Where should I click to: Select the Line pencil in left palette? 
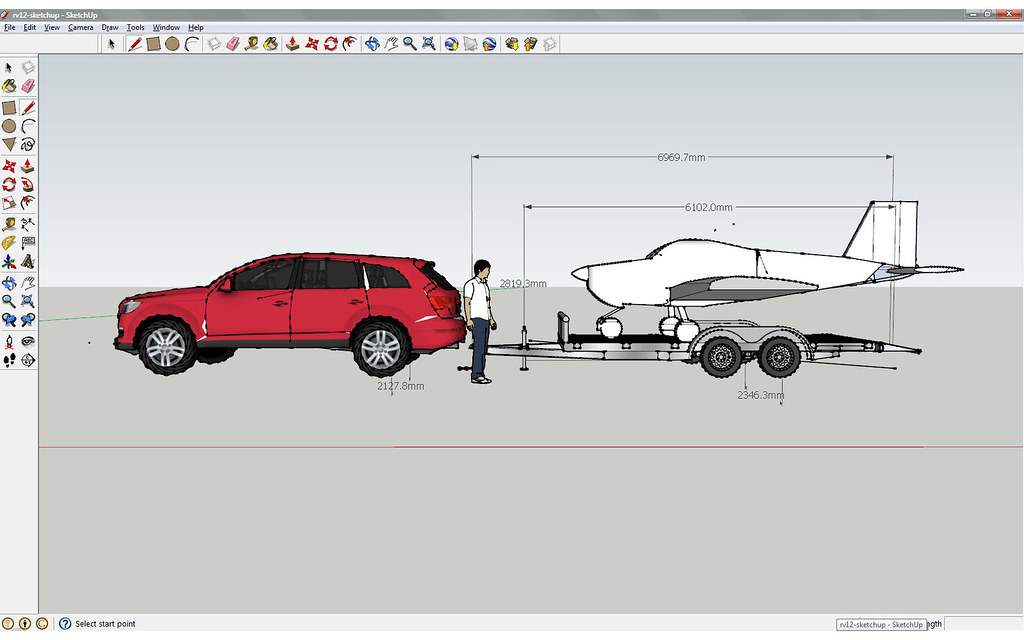[x=28, y=107]
